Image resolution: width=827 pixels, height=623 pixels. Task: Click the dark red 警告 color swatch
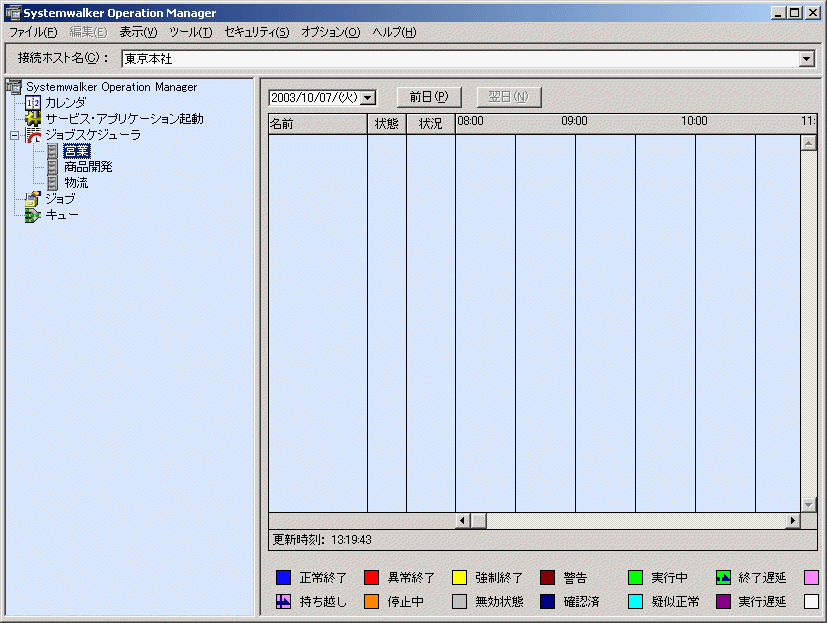(x=547, y=578)
